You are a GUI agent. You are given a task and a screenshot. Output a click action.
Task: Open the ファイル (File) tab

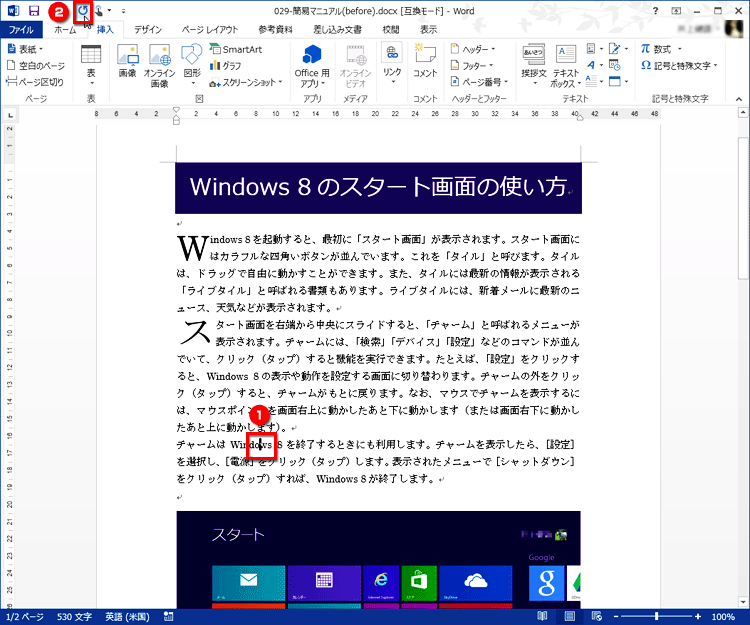click(21, 30)
